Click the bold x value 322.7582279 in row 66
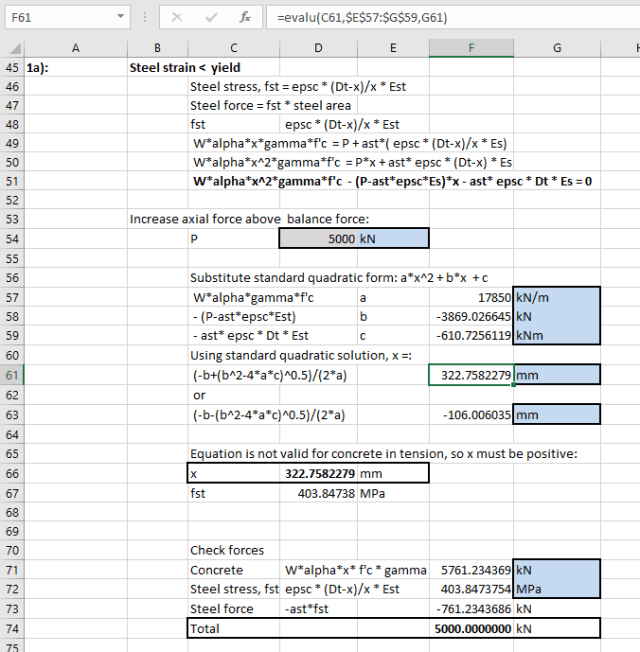 [x=317, y=473]
